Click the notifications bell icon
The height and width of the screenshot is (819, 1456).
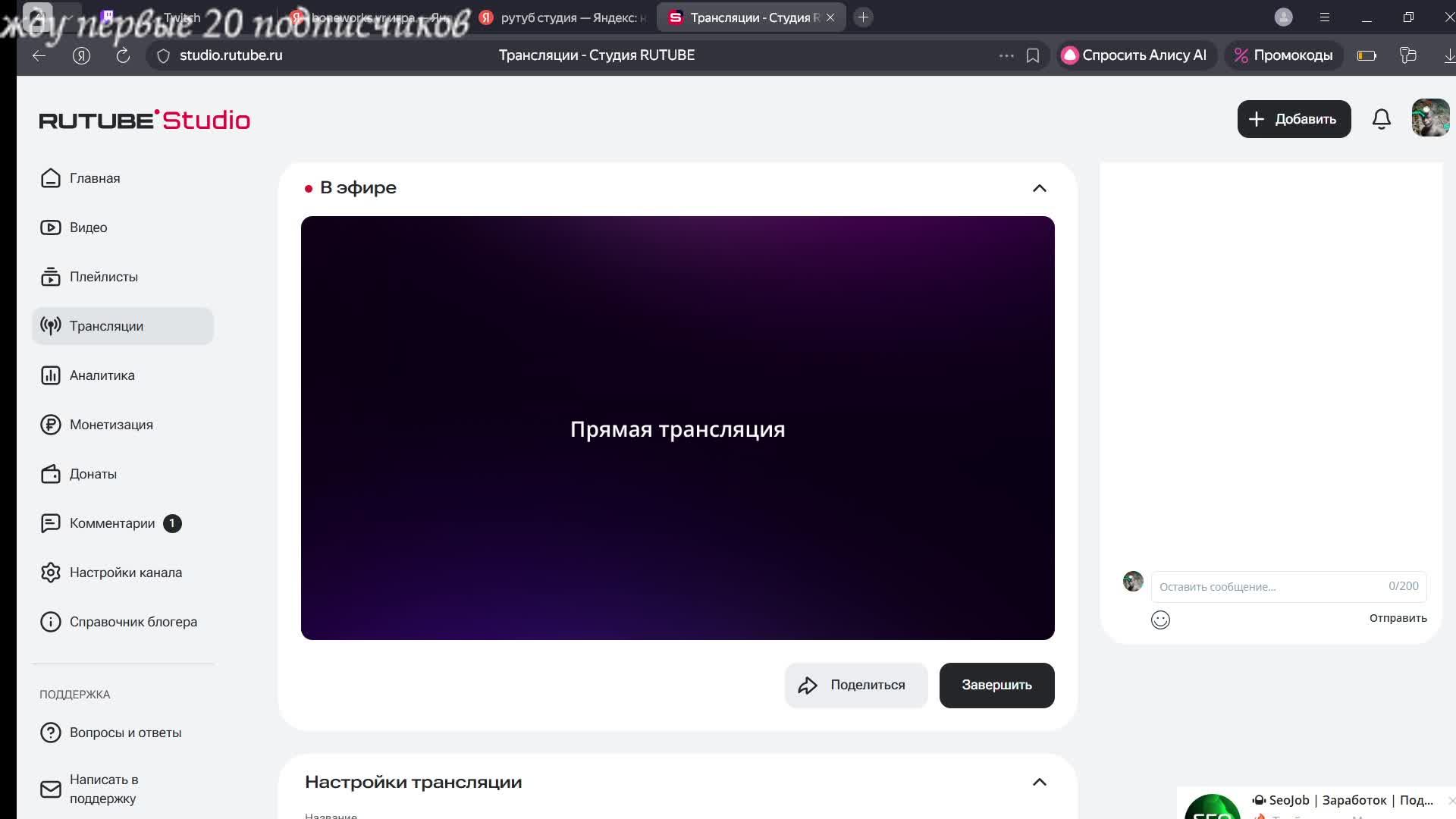pos(1381,119)
